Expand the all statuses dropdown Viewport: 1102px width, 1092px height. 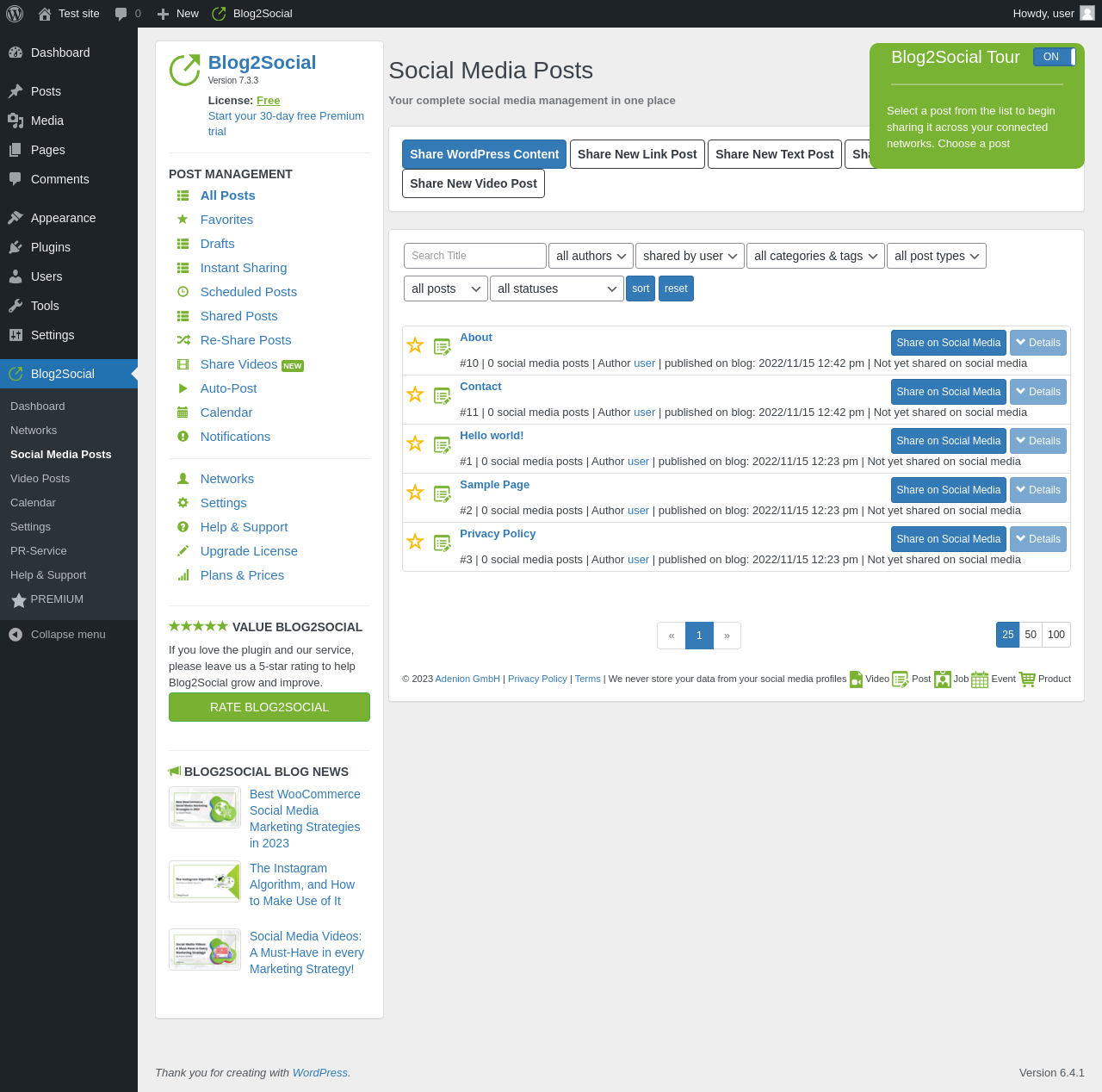click(557, 289)
